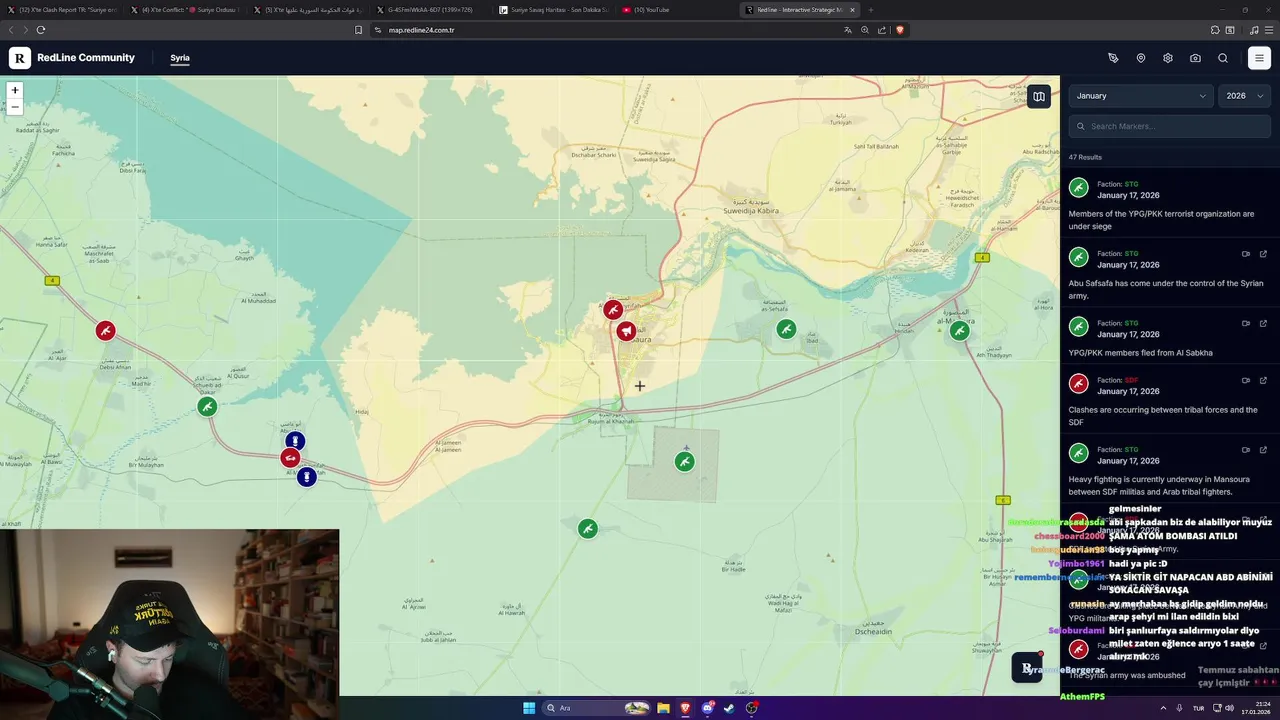Open File Explorer from the taskbar

(663, 708)
